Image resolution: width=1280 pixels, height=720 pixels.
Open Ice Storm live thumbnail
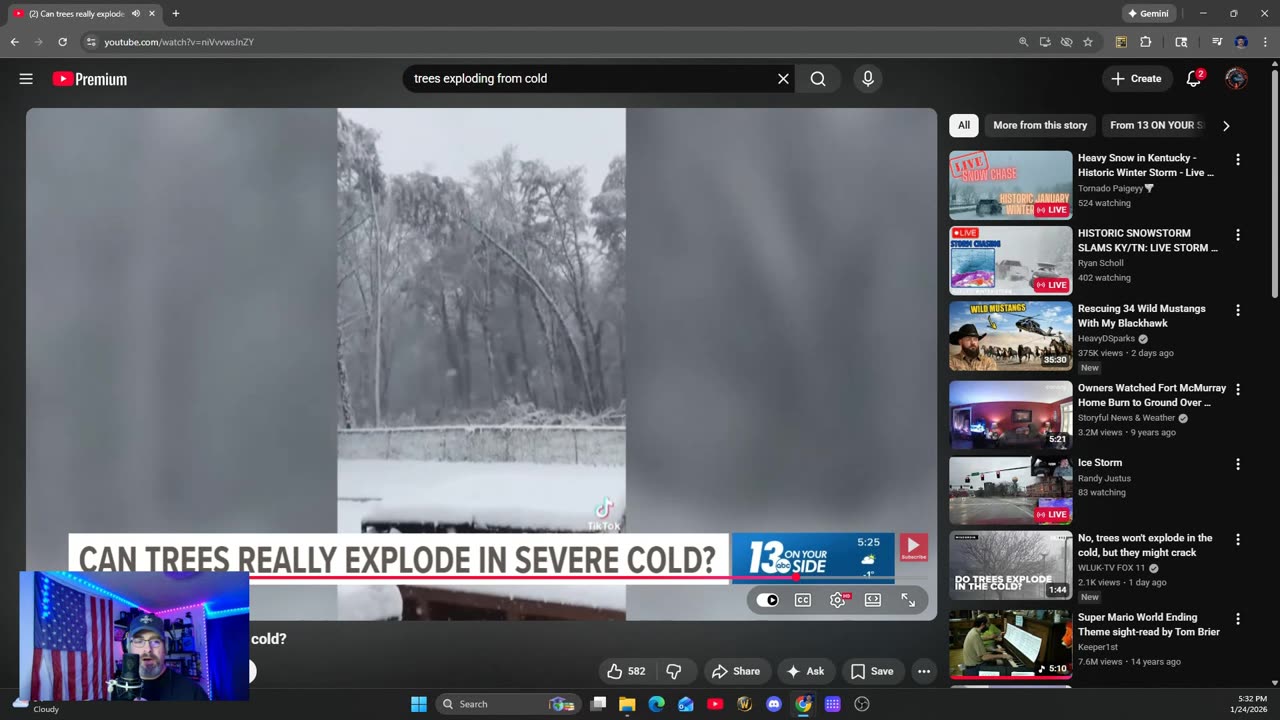click(1010, 490)
